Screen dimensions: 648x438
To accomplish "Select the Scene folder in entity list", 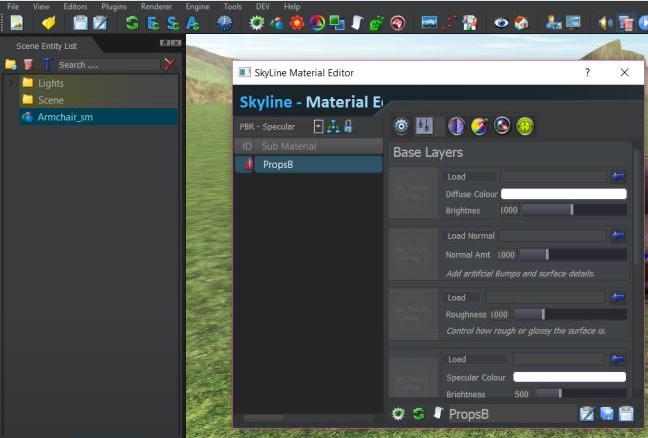I will coord(99,100).
